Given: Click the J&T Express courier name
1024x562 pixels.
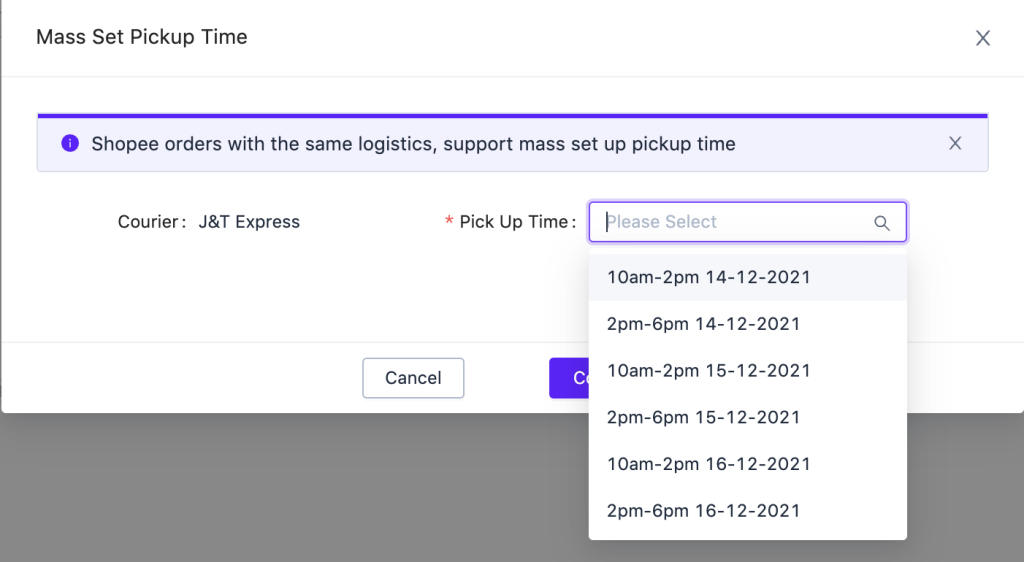Looking at the screenshot, I should click(249, 222).
